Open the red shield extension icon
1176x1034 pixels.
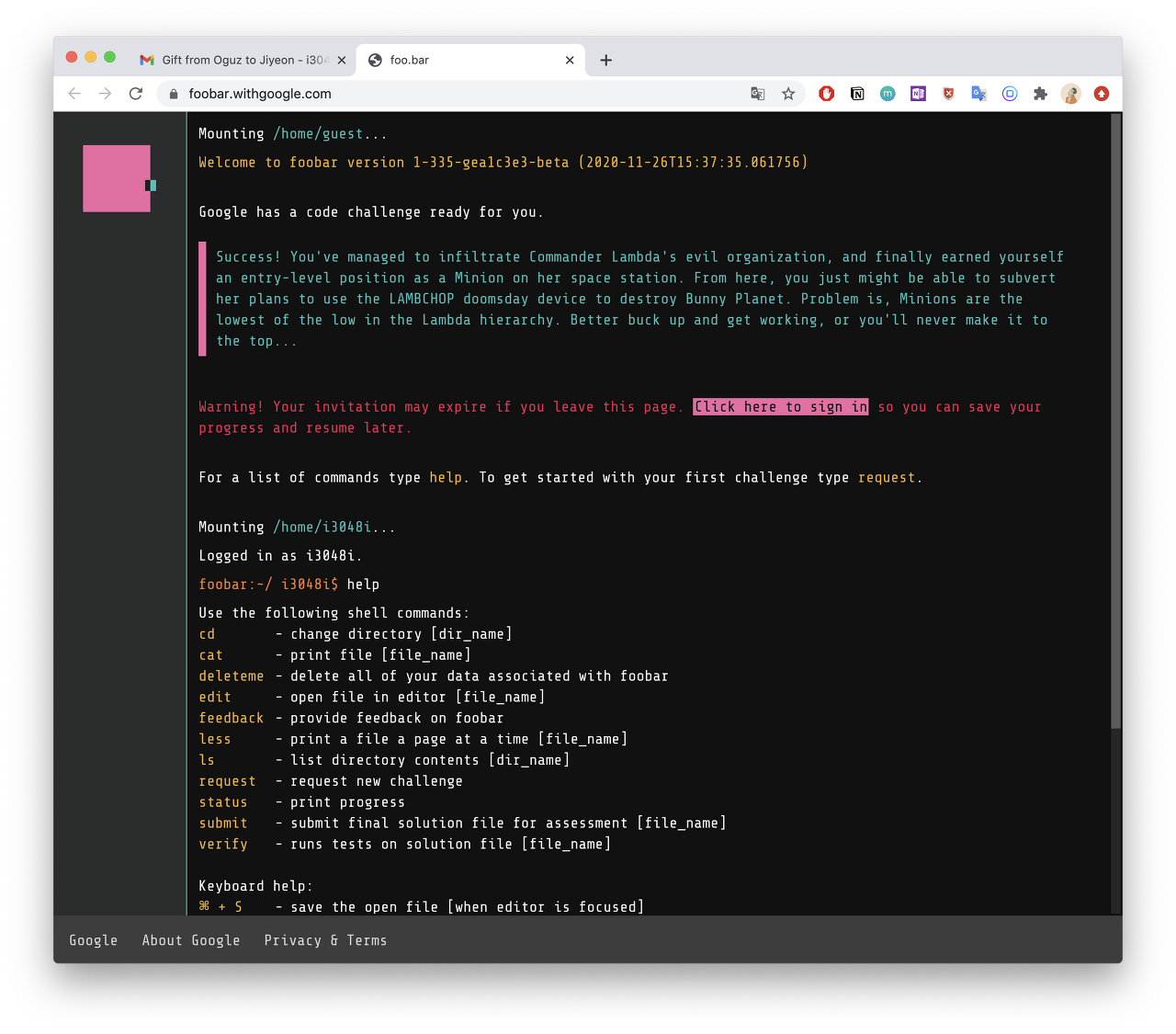coord(949,94)
